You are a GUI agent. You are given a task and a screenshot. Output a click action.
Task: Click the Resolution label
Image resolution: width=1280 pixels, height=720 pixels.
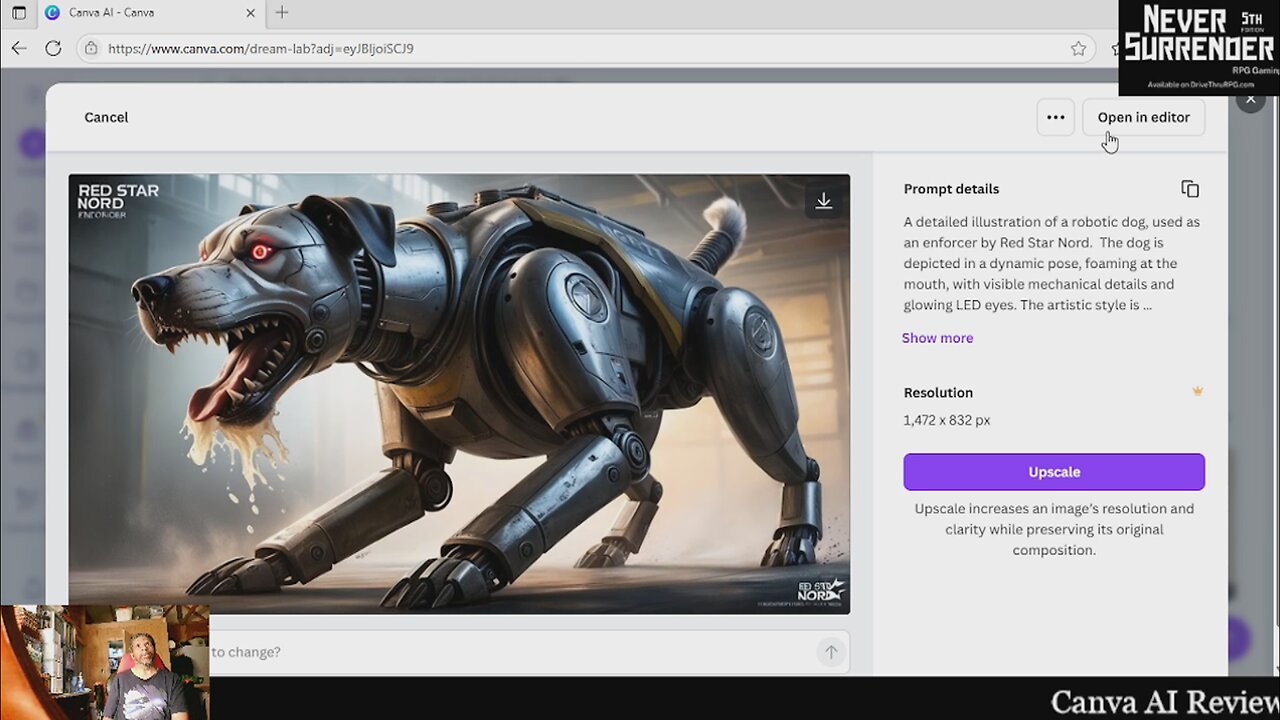(938, 393)
